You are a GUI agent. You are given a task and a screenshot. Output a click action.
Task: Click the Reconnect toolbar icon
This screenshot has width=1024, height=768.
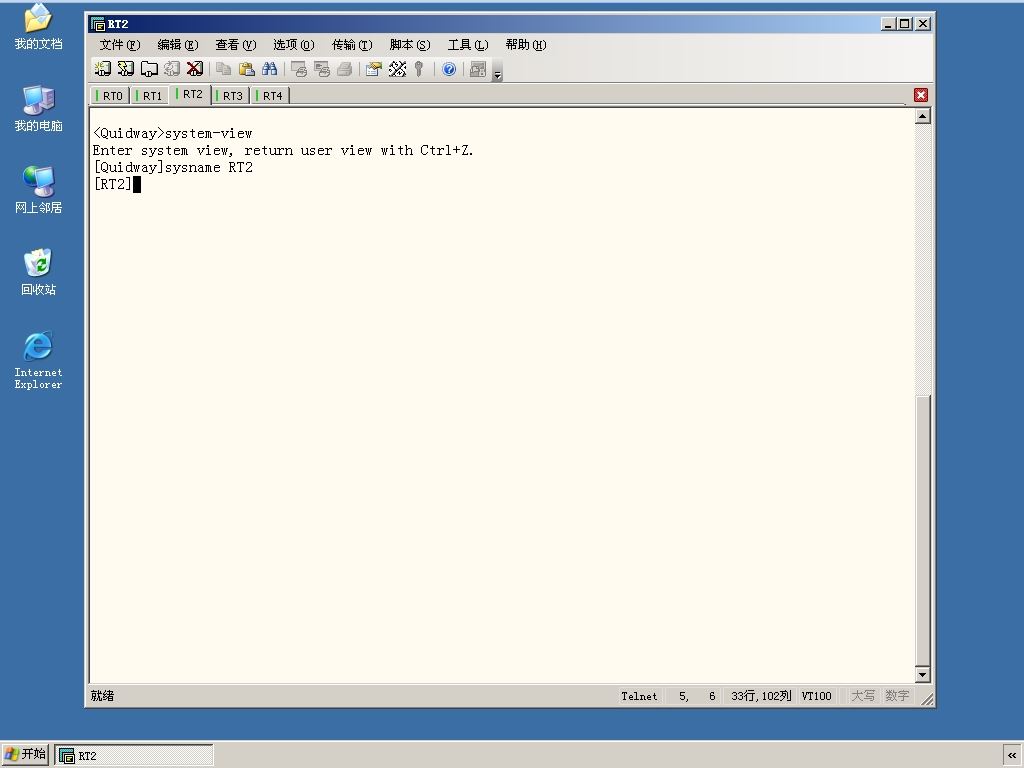click(172, 69)
